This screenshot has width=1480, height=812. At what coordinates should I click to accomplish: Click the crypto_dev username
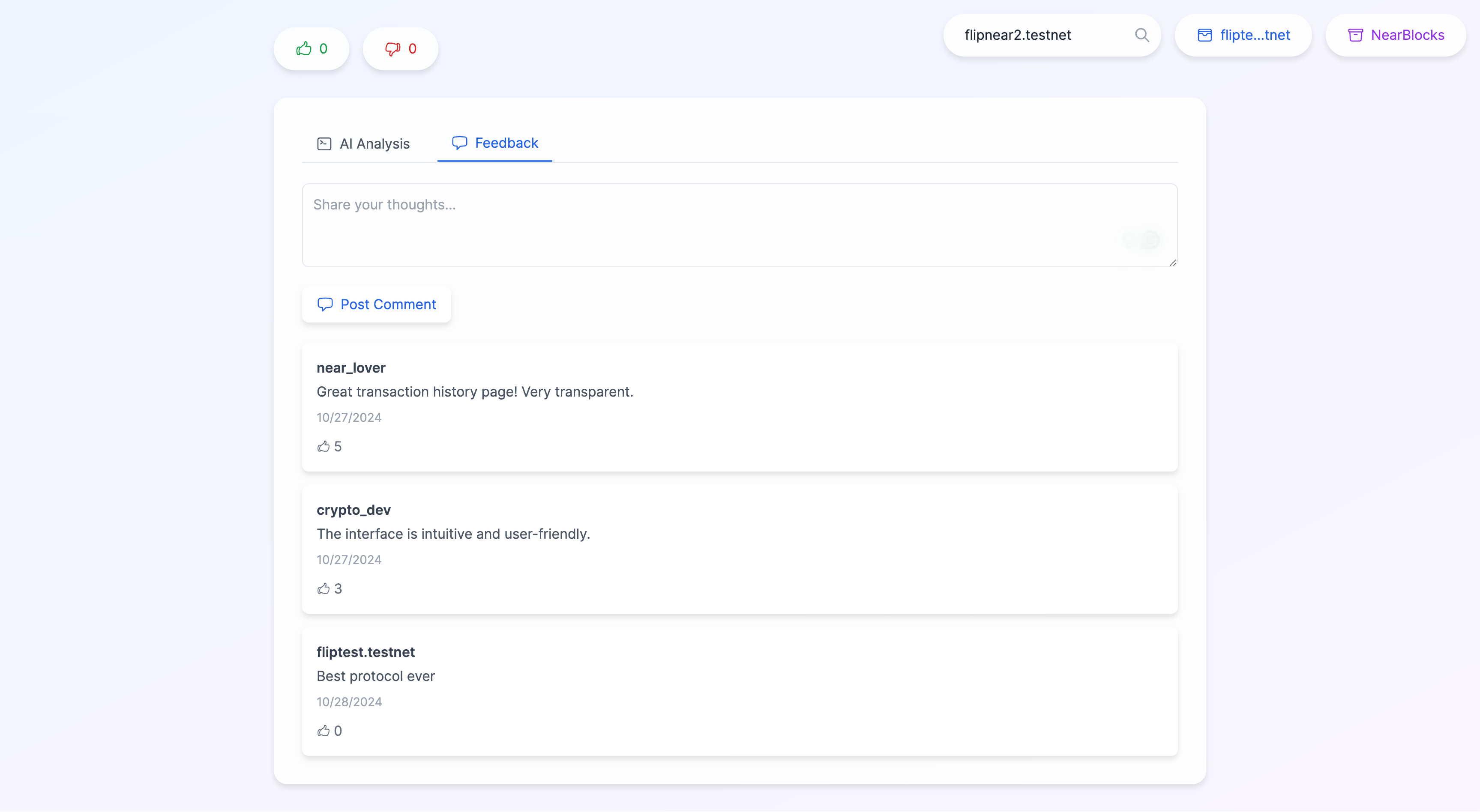click(354, 510)
